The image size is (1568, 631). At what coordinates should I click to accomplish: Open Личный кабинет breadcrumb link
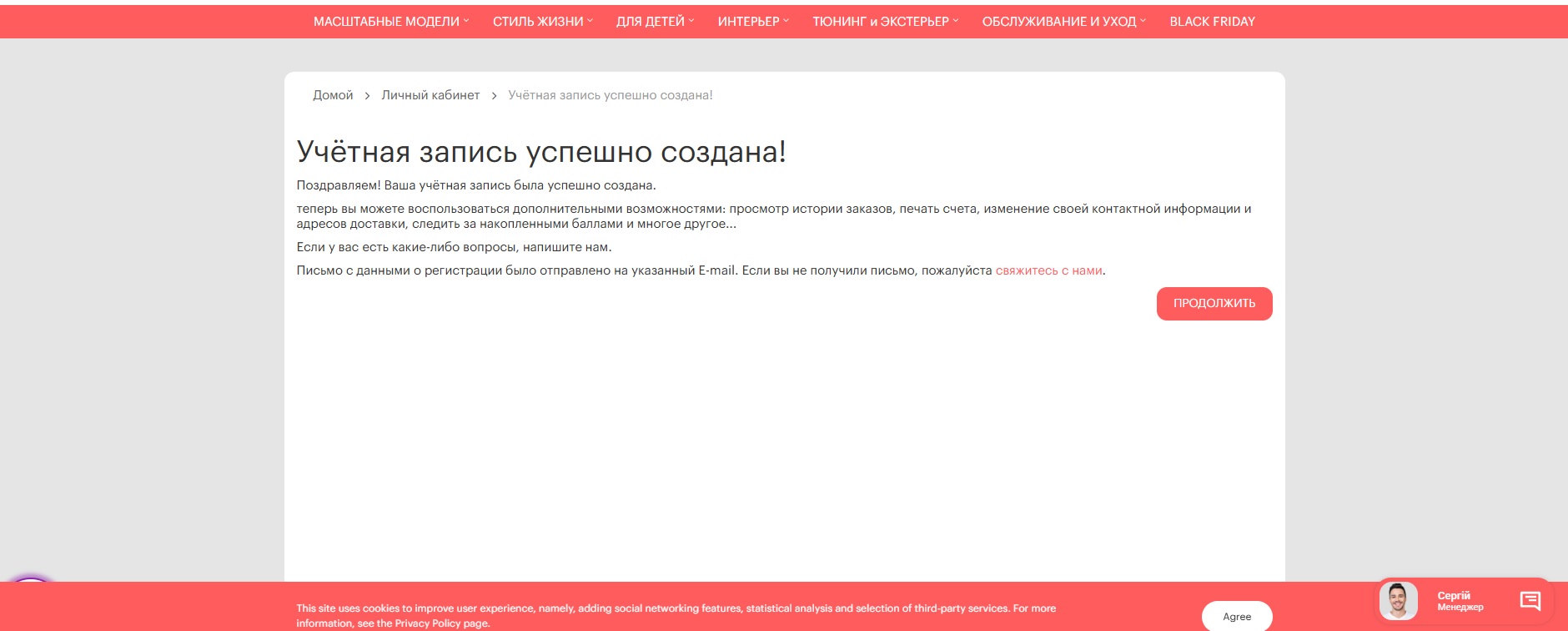pyautogui.click(x=430, y=95)
